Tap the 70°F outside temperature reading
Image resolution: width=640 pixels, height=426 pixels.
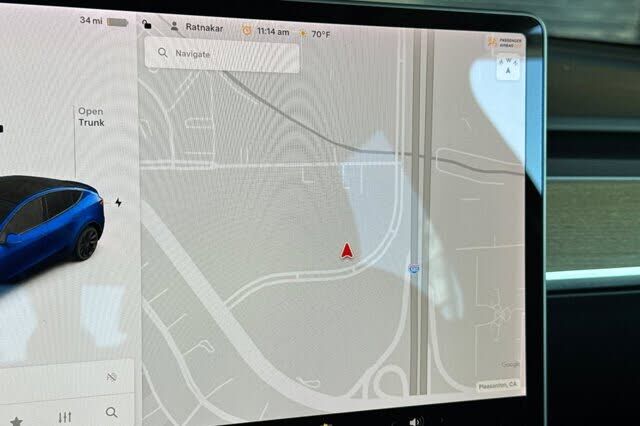click(320, 33)
